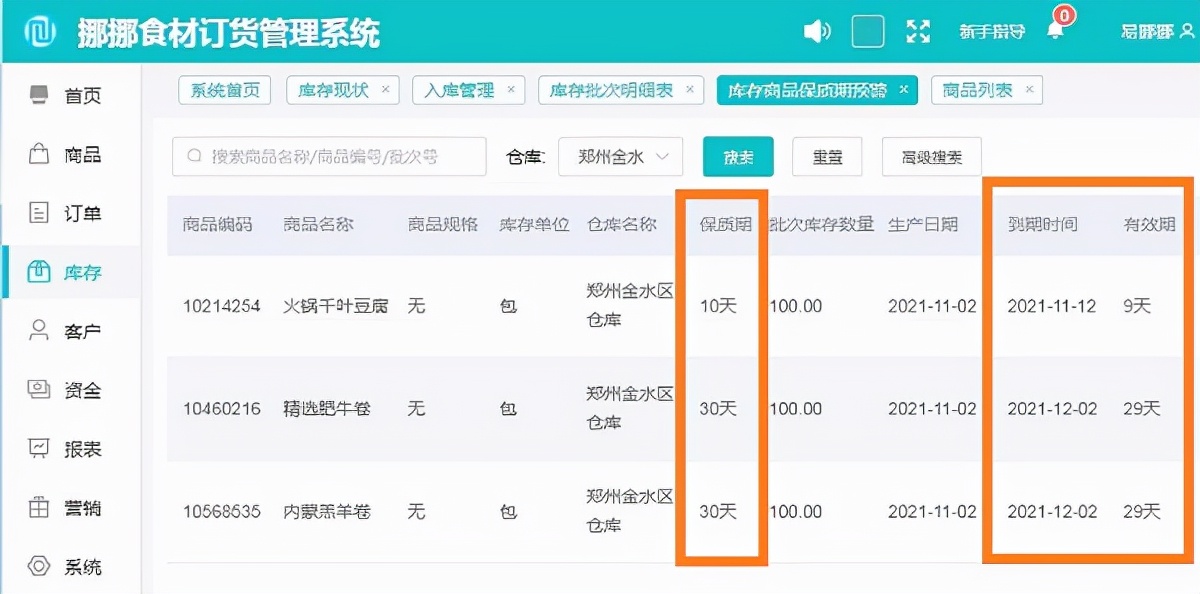Select the 营销 marketing sidebar icon
This screenshot has width=1200, height=594.
click(60, 508)
